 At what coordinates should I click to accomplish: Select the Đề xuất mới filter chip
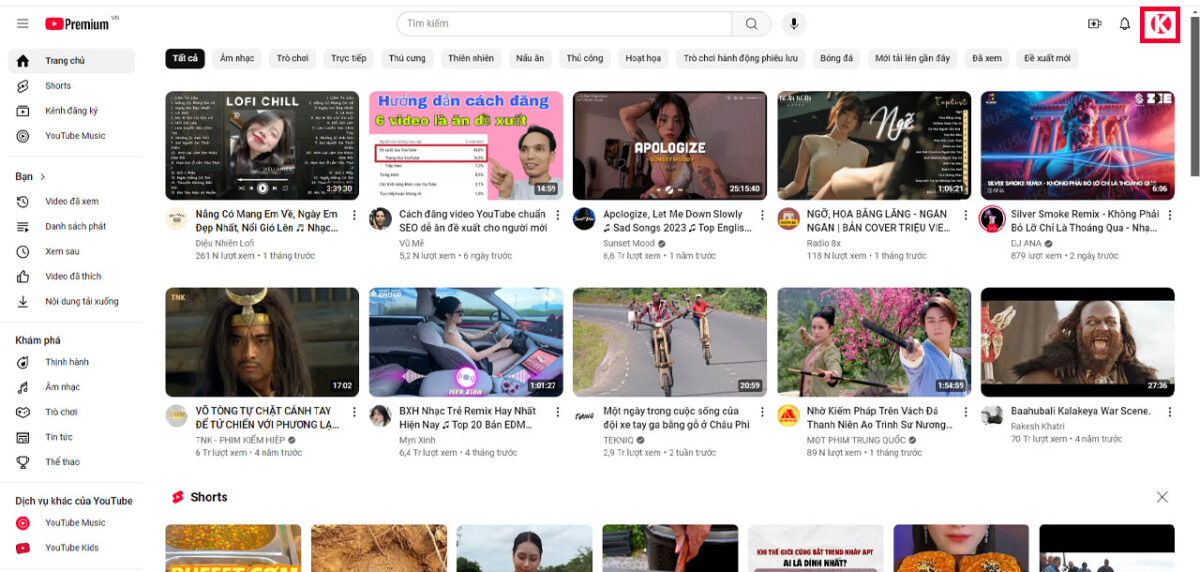[1047, 59]
